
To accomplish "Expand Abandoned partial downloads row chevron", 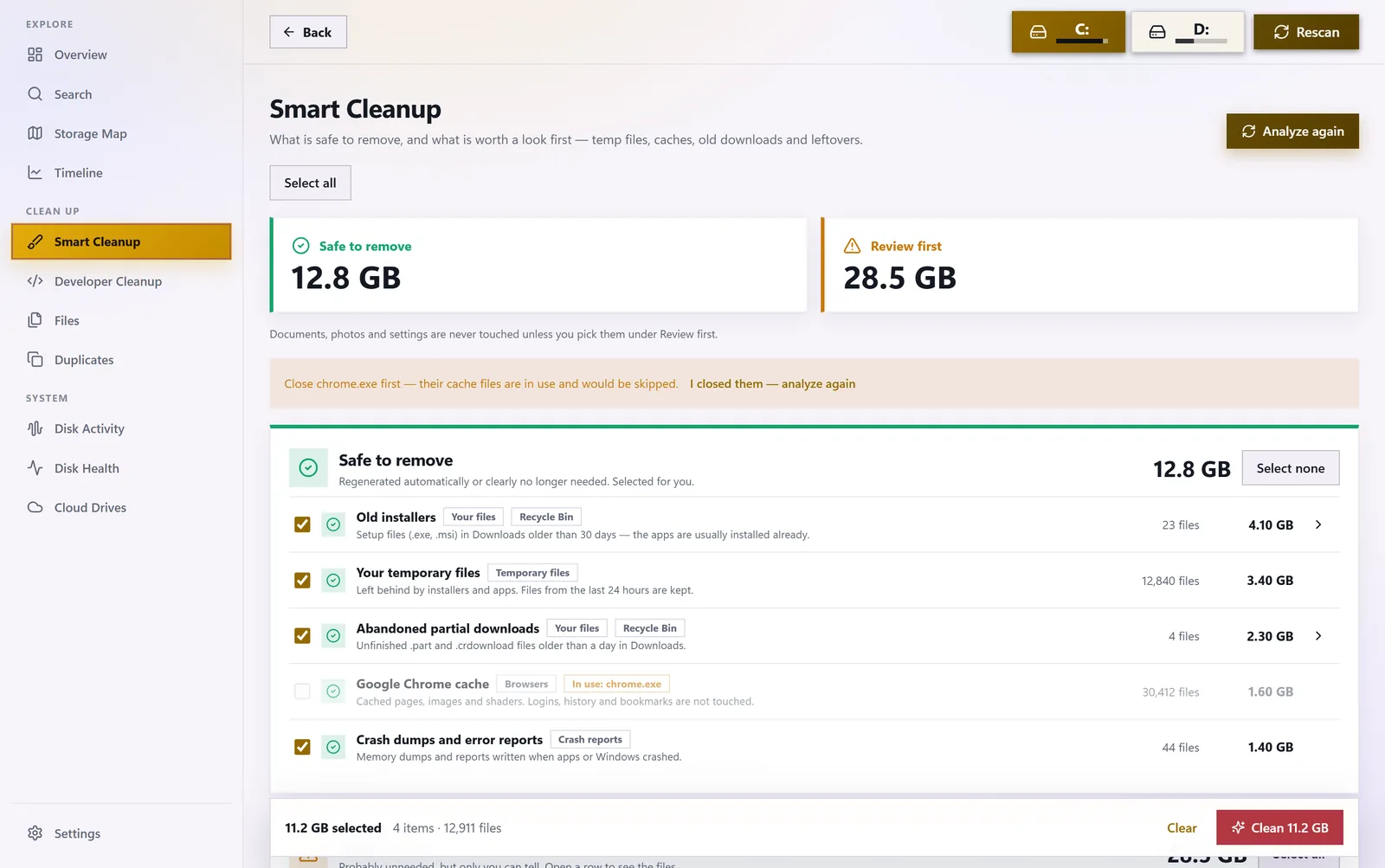I will [1318, 636].
